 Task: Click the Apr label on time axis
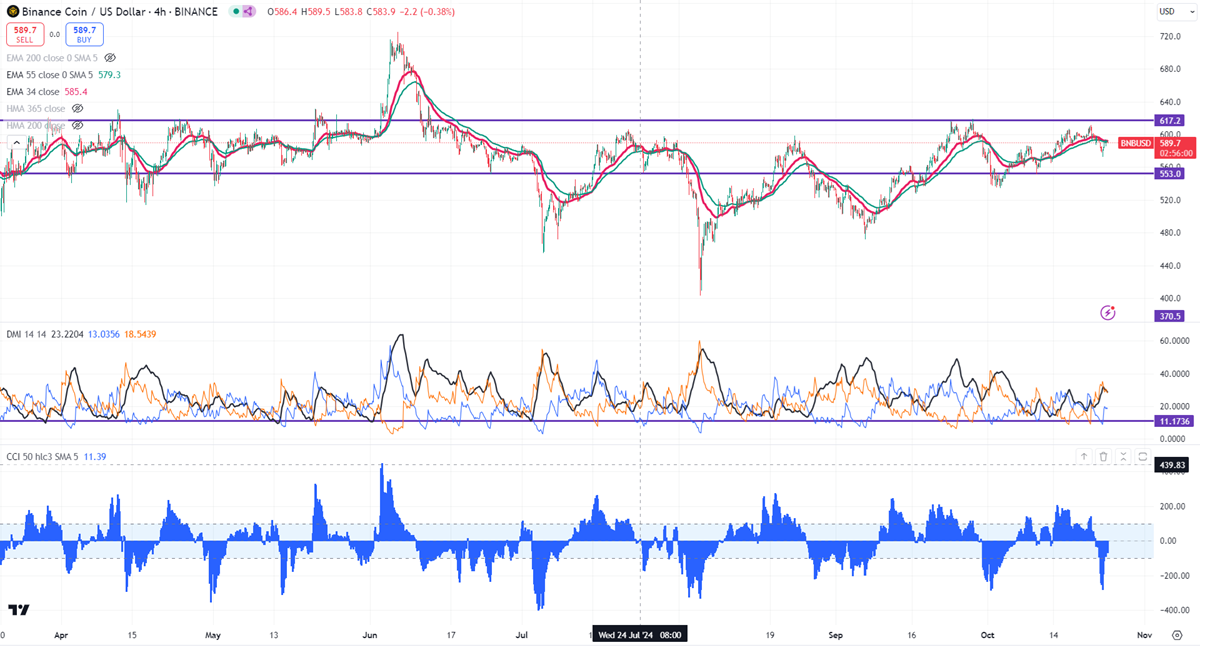pos(61,635)
